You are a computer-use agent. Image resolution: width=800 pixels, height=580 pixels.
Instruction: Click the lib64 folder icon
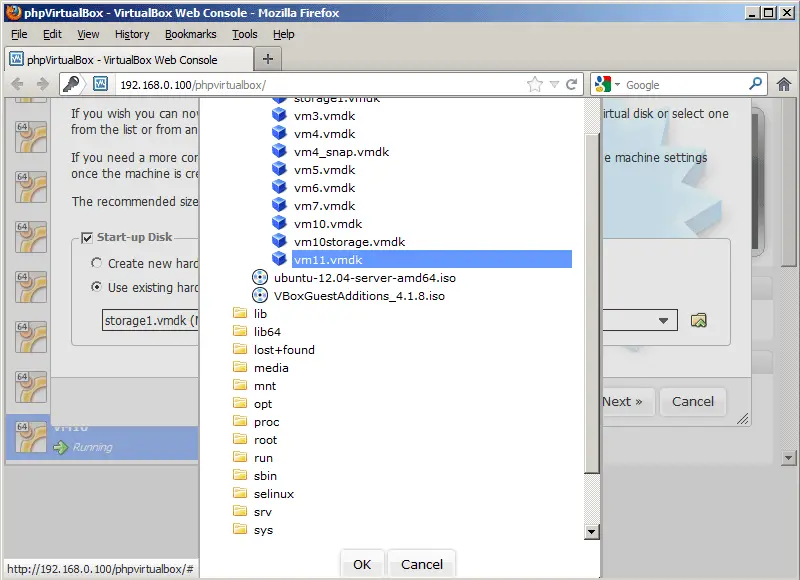(x=240, y=331)
